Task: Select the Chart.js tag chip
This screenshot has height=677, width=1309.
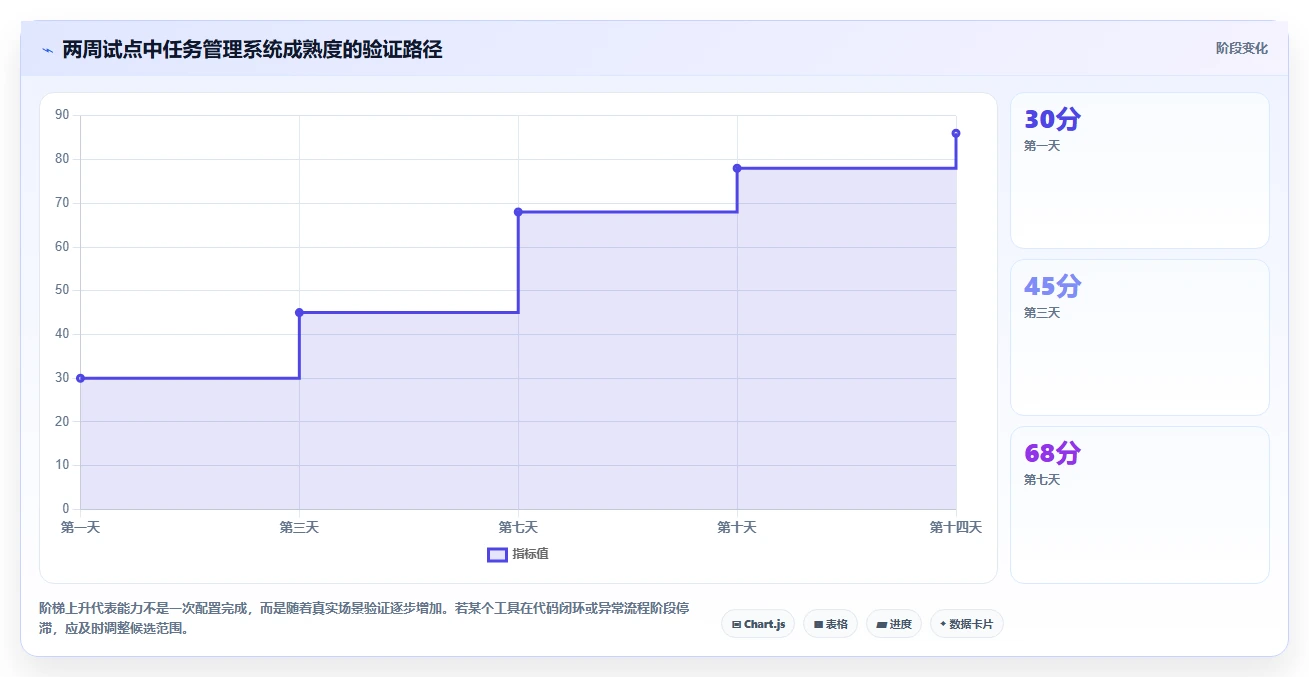Action: [x=758, y=624]
